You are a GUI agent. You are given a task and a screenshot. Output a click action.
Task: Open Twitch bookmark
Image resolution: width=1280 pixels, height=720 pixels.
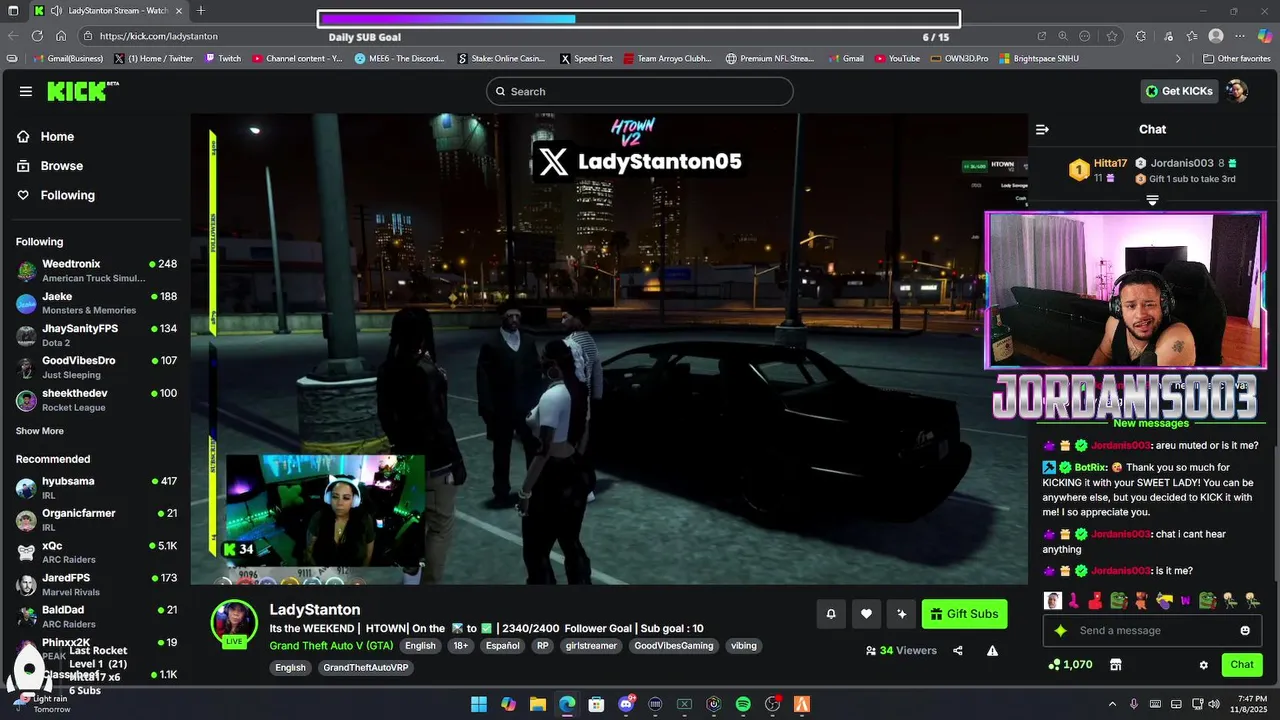pos(223,59)
